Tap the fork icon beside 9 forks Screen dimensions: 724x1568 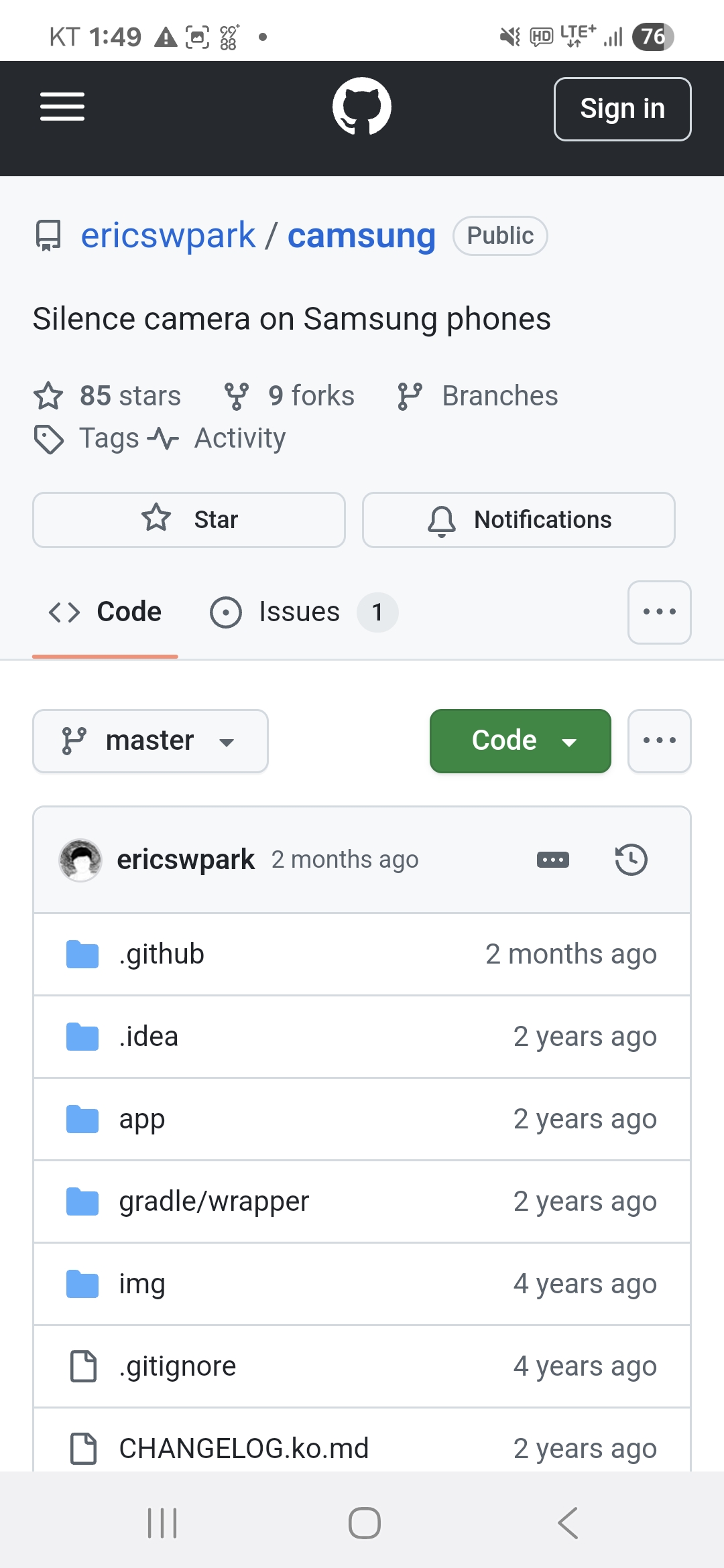tap(236, 396)
